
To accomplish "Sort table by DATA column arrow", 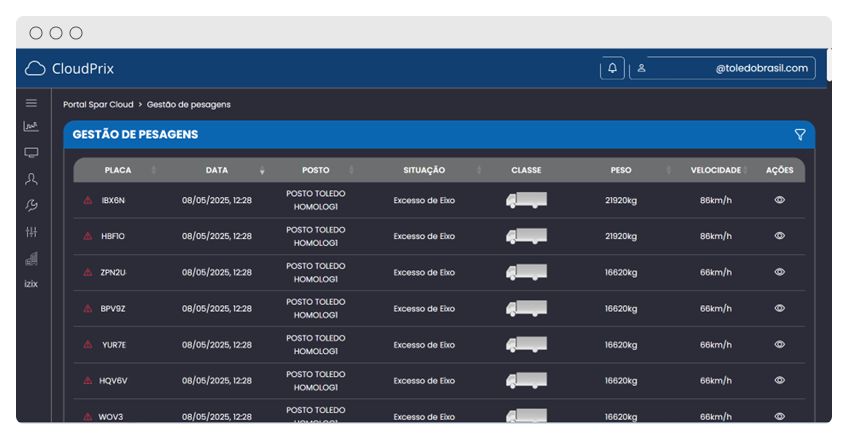I will pyautogui.click(x=262, y=171).
